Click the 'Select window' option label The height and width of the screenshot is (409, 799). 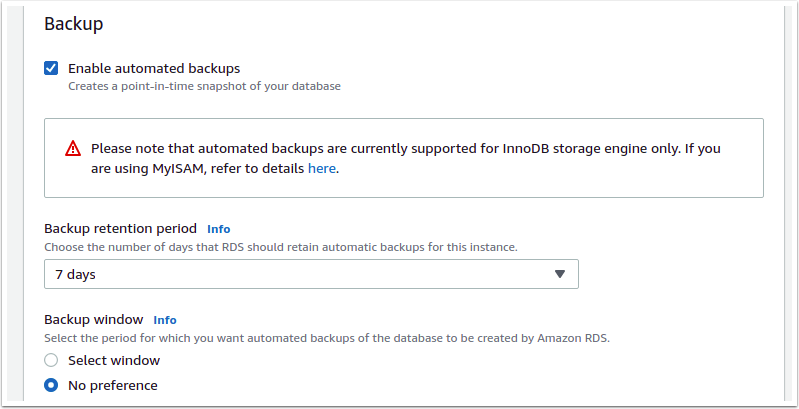coord(114,360)
